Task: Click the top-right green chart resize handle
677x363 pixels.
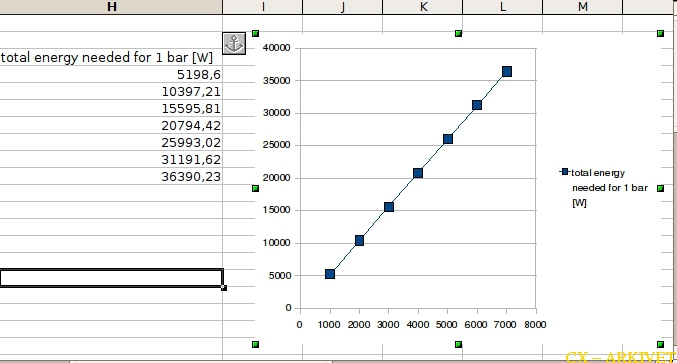Action: click(660, 34)
